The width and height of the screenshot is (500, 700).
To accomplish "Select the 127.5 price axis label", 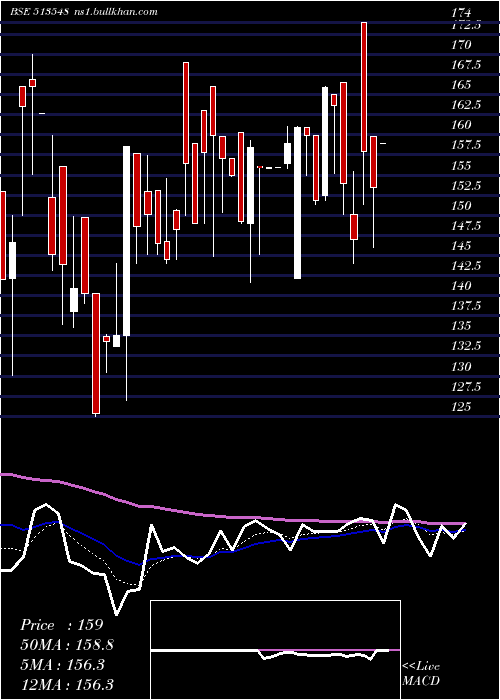I will click(466, 387).
